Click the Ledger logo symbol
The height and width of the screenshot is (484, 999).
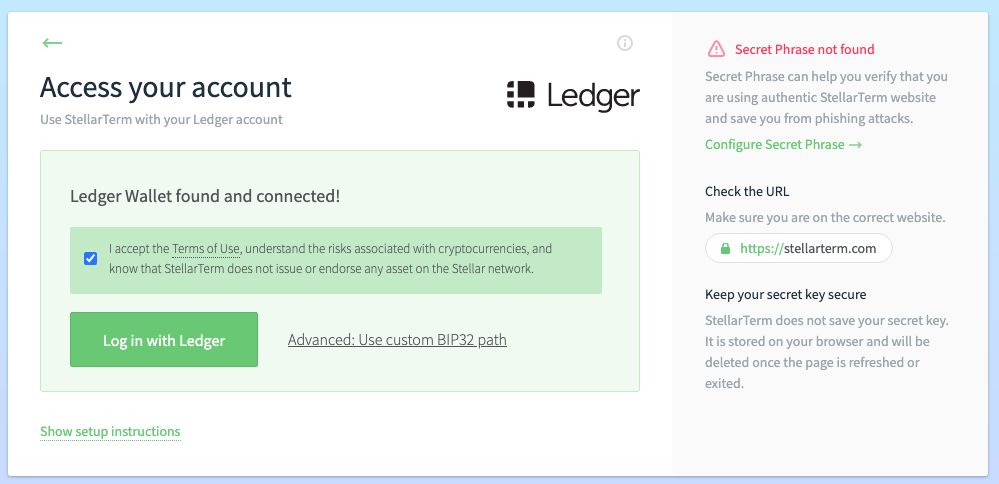point(521,94)
